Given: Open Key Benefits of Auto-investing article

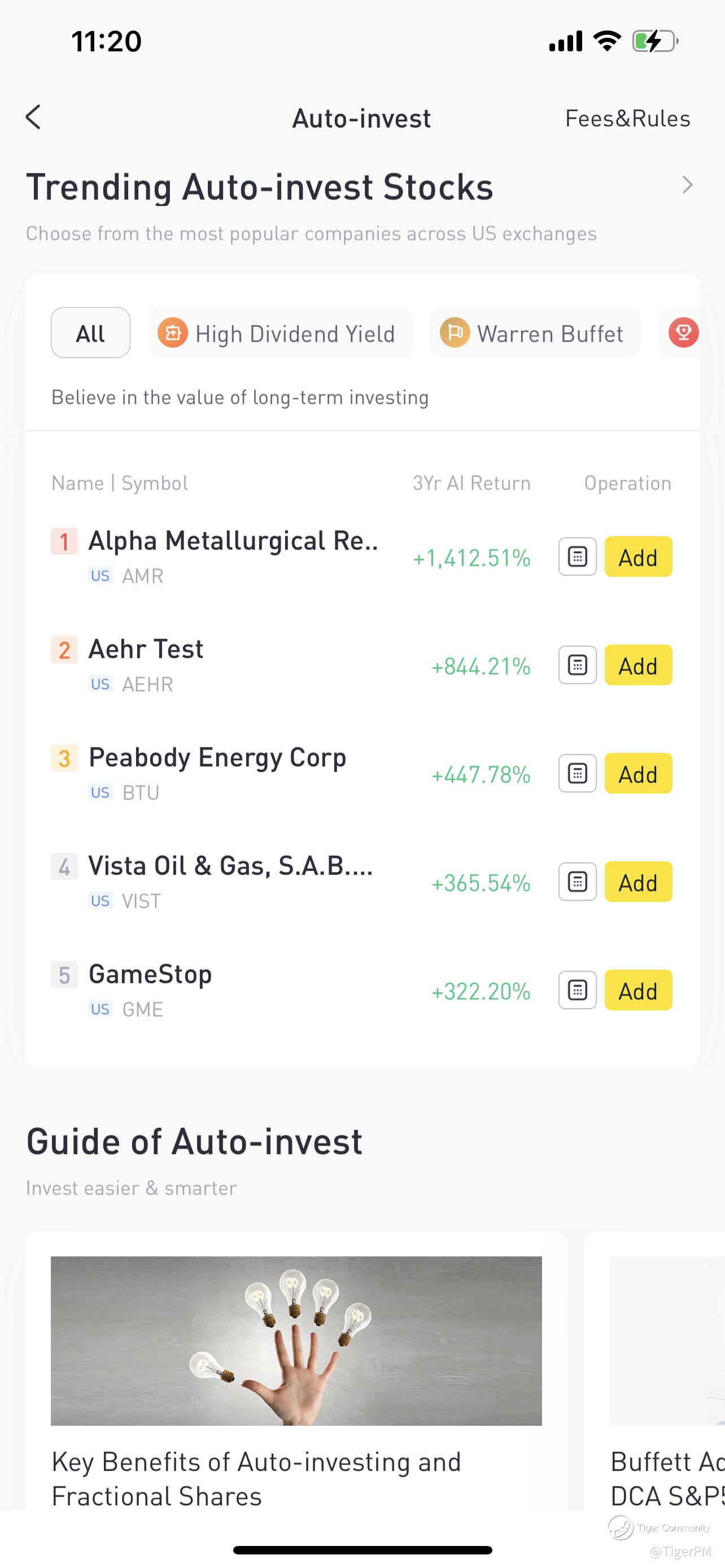Looking at the screenshot, I should click(256, 1478).
